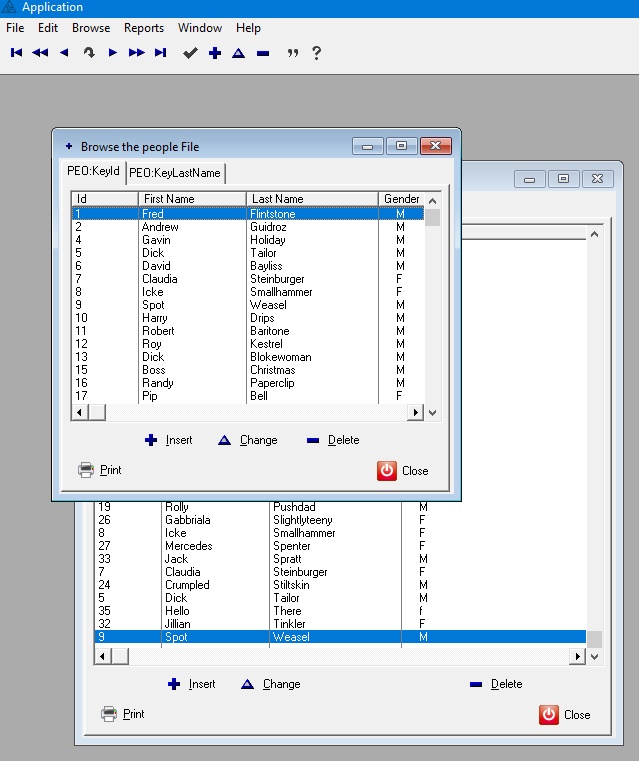
Task: Go to previous record toolbar arrow
Action: click(64, 53)
